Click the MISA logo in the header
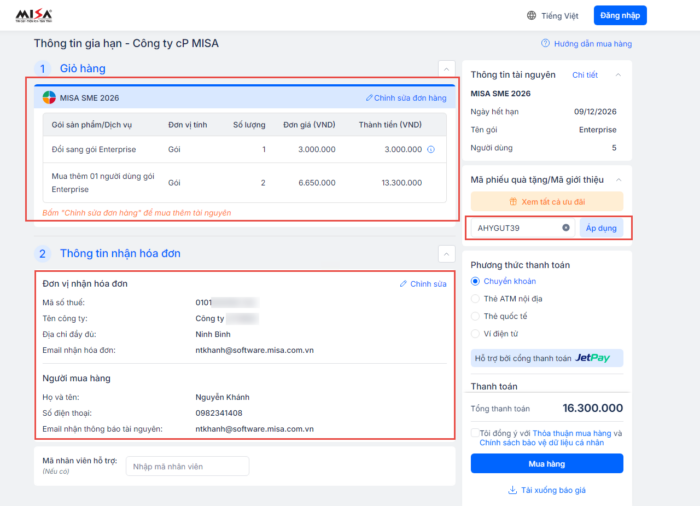 [x=35, y=16]
